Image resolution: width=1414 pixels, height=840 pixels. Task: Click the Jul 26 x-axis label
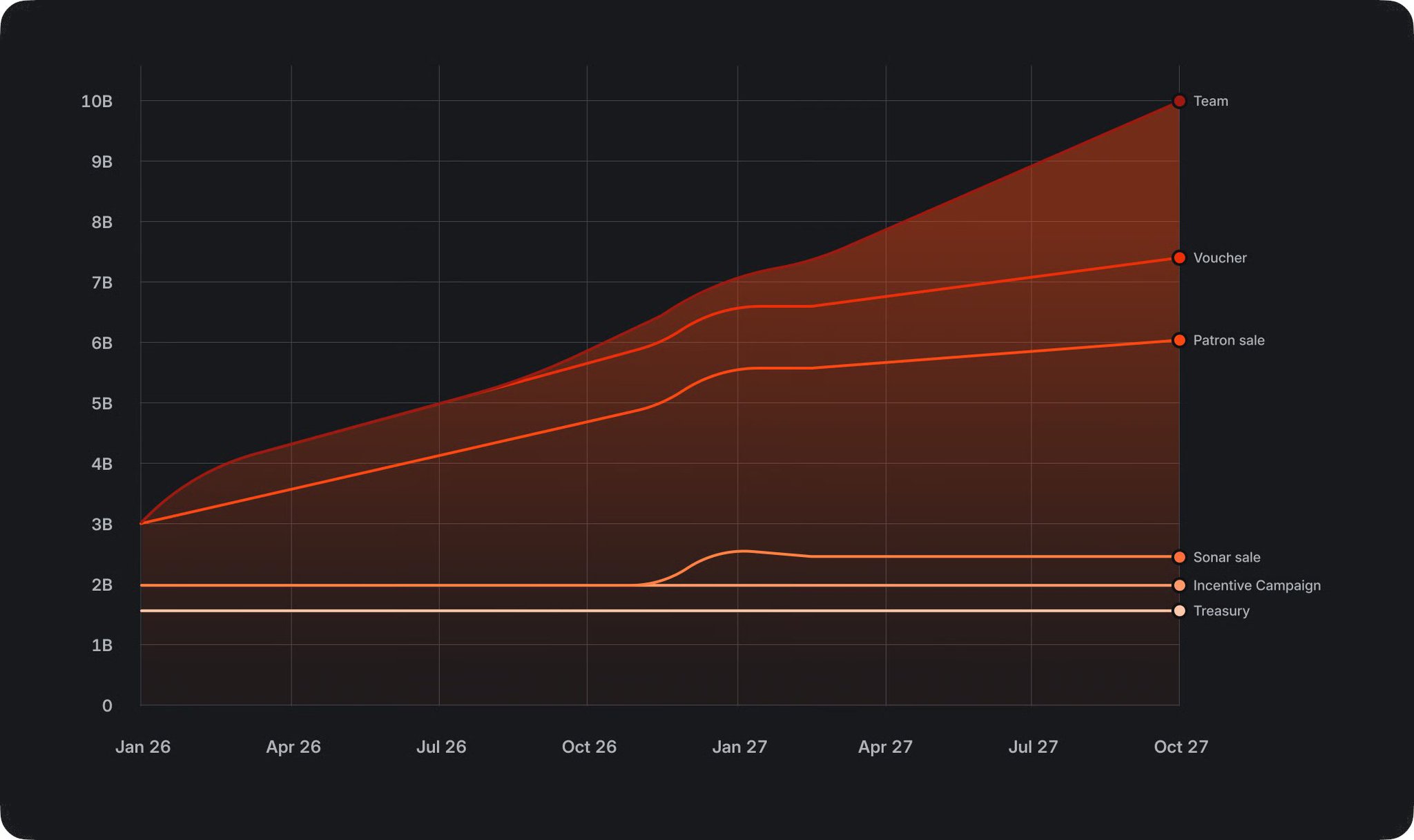(441, 747)
